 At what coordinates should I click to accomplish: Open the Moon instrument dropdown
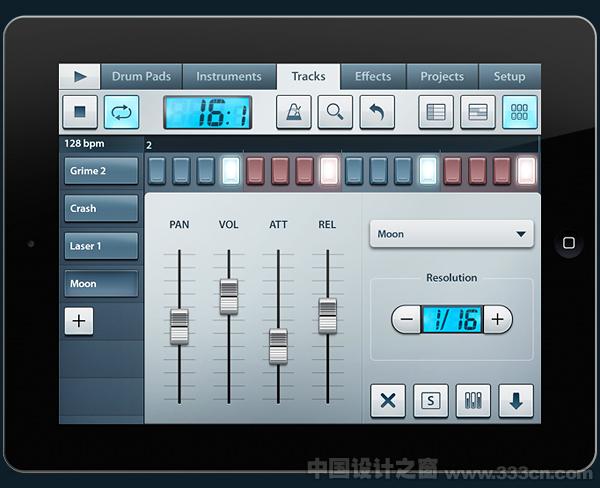click(452, 234)
